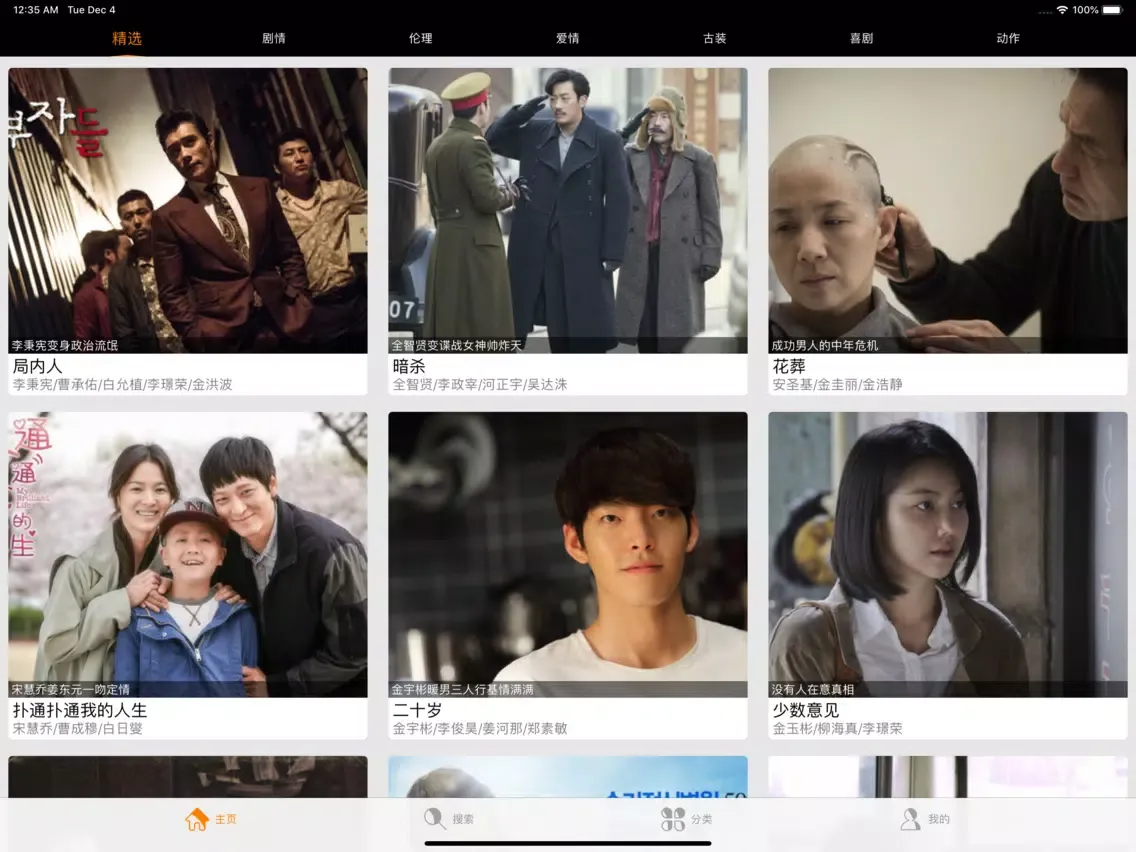Switch to the 伦理 tab

420,38
